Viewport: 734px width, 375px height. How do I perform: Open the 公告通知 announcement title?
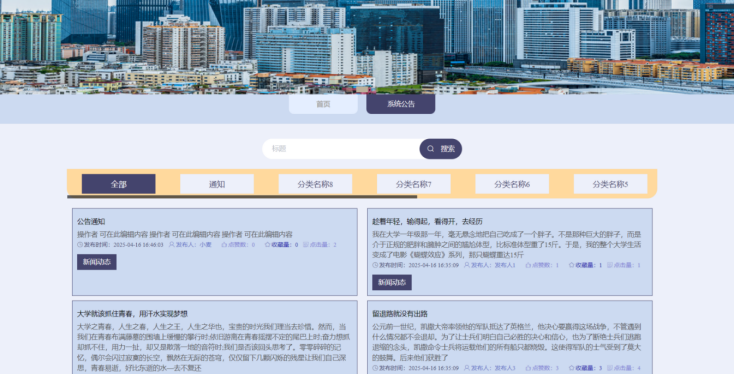click(x=91, y=221)
